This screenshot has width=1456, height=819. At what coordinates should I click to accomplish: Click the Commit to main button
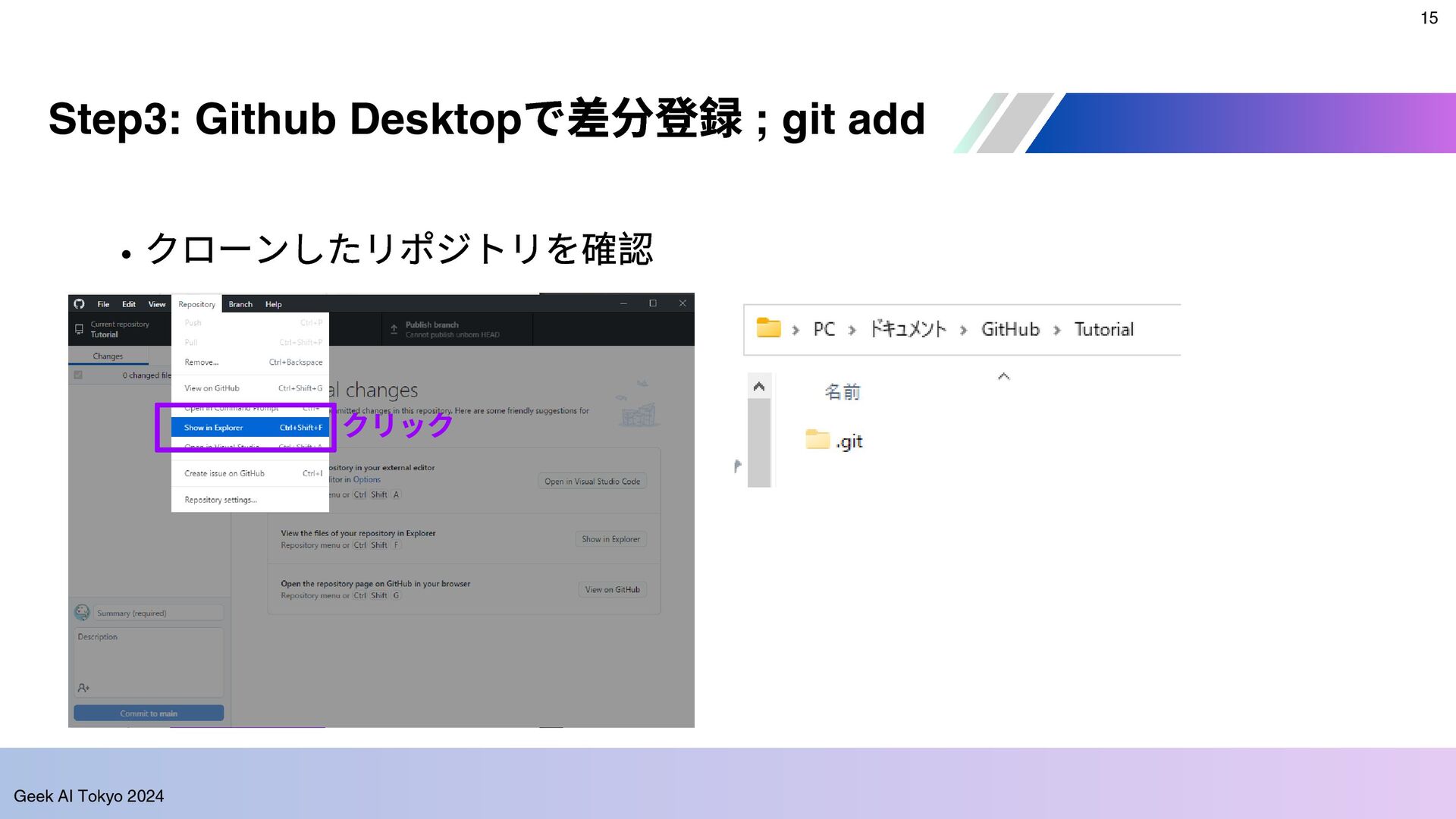149,714
